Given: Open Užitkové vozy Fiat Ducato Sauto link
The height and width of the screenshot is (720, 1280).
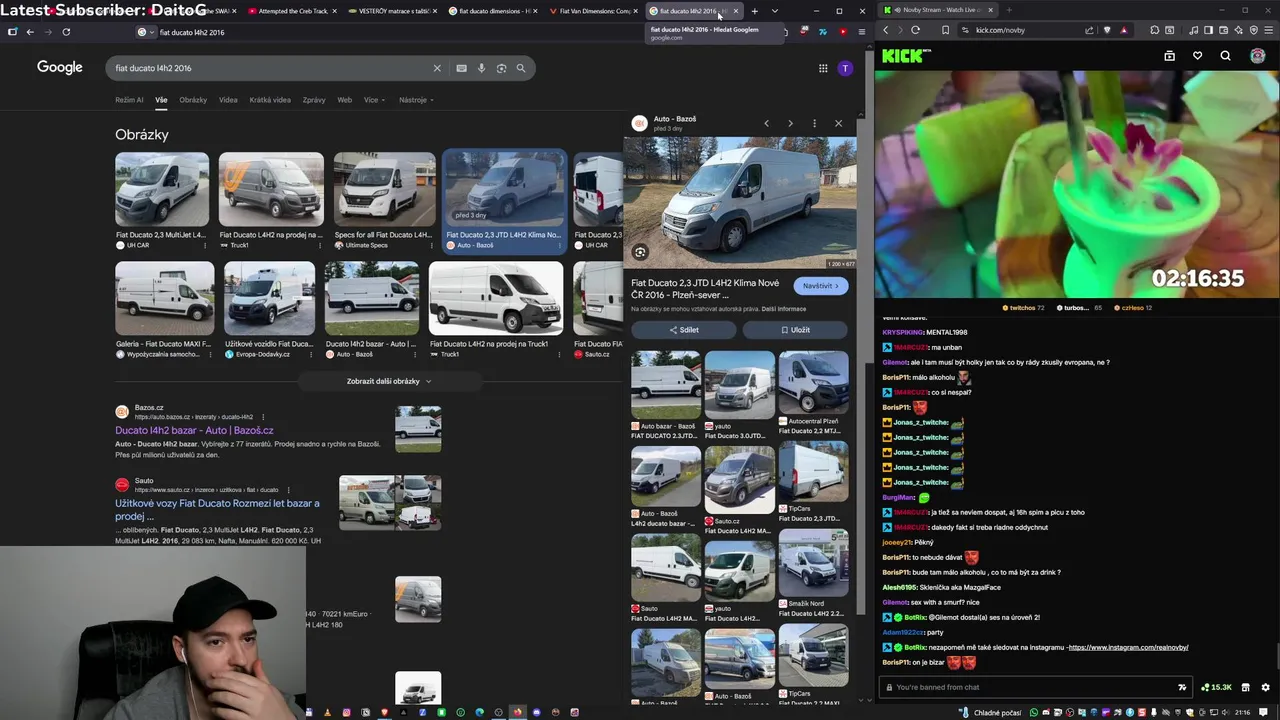Looking at the screenshot, I should 217,510.
